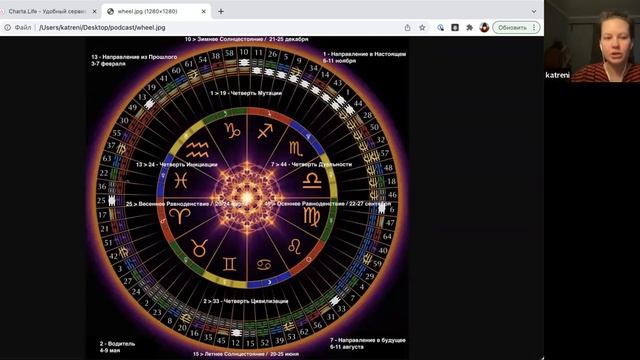Viewport: 640px width, 360px height.
Task: Click "7 - Направление в будущее" label
Action: [x=368, y=340]
